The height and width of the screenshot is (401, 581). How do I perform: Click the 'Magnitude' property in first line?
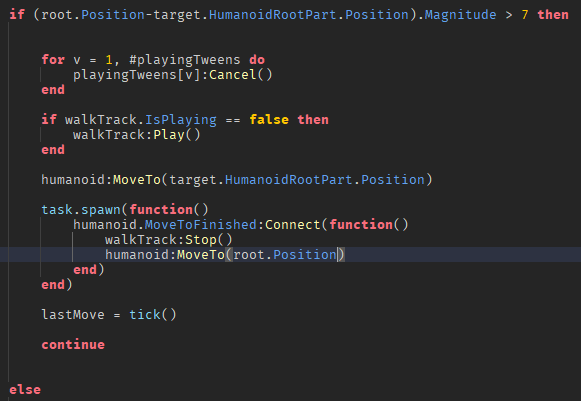460,15
